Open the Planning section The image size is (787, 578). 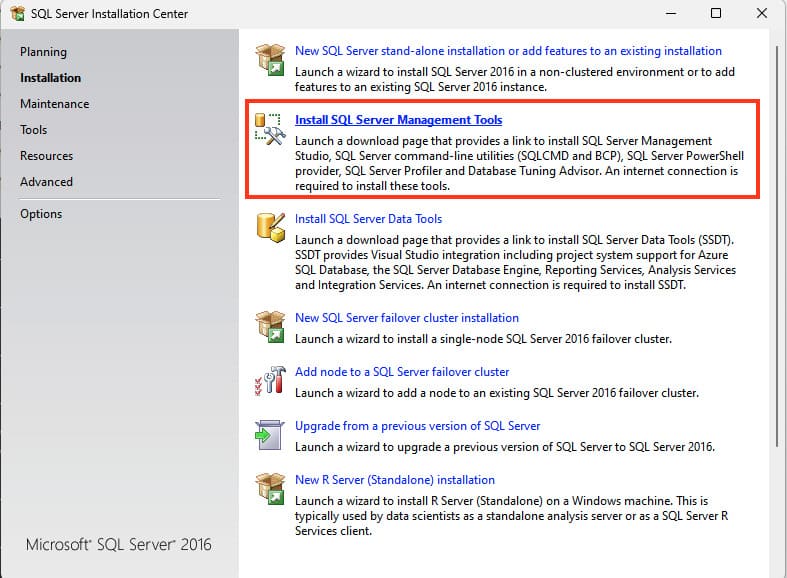[x=43, y=52]
